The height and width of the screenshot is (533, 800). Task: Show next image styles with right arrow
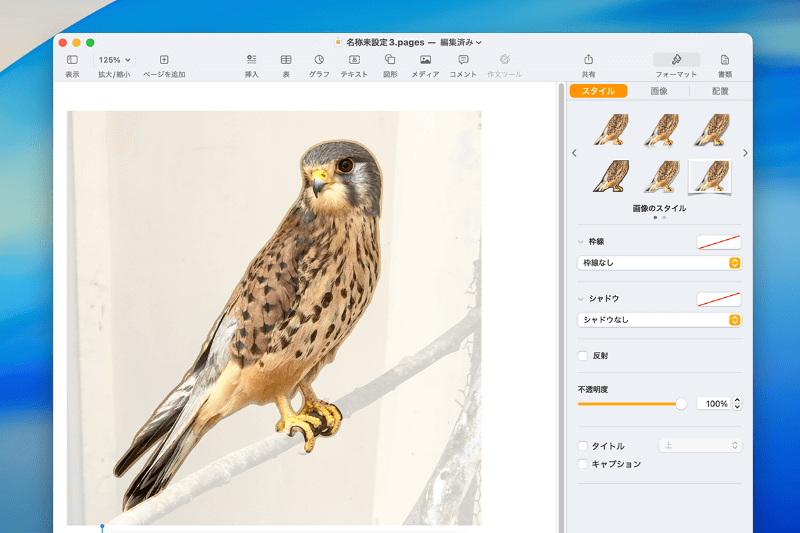(x=745, y=153)
